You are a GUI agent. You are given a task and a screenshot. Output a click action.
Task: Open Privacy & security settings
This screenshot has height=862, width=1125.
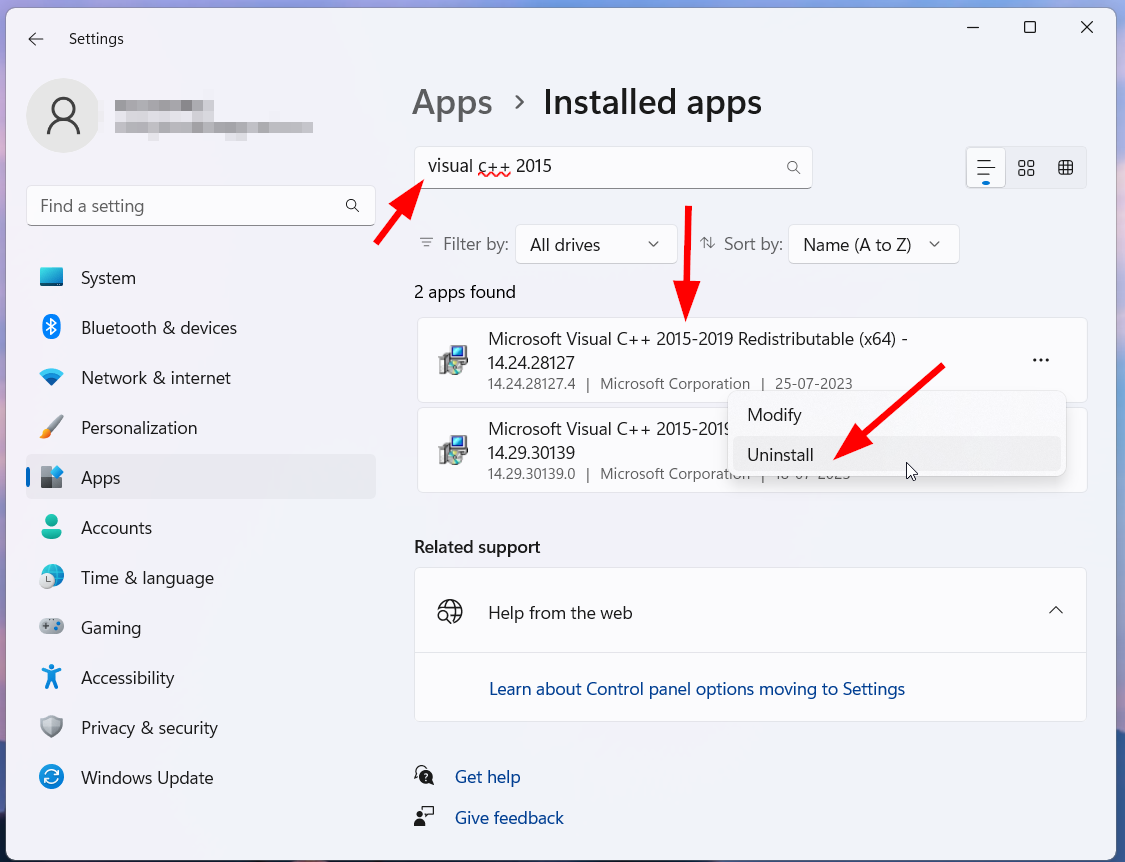tap(201, 728)
